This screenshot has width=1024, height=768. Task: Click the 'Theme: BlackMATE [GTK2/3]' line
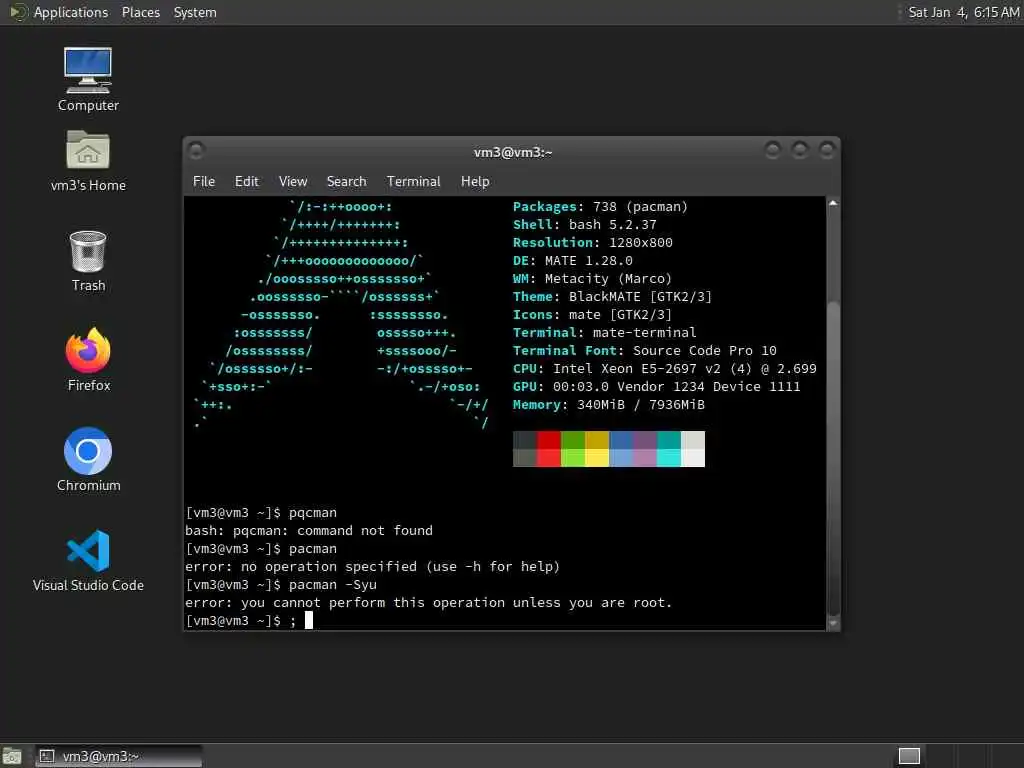click(x=612, y=296)
